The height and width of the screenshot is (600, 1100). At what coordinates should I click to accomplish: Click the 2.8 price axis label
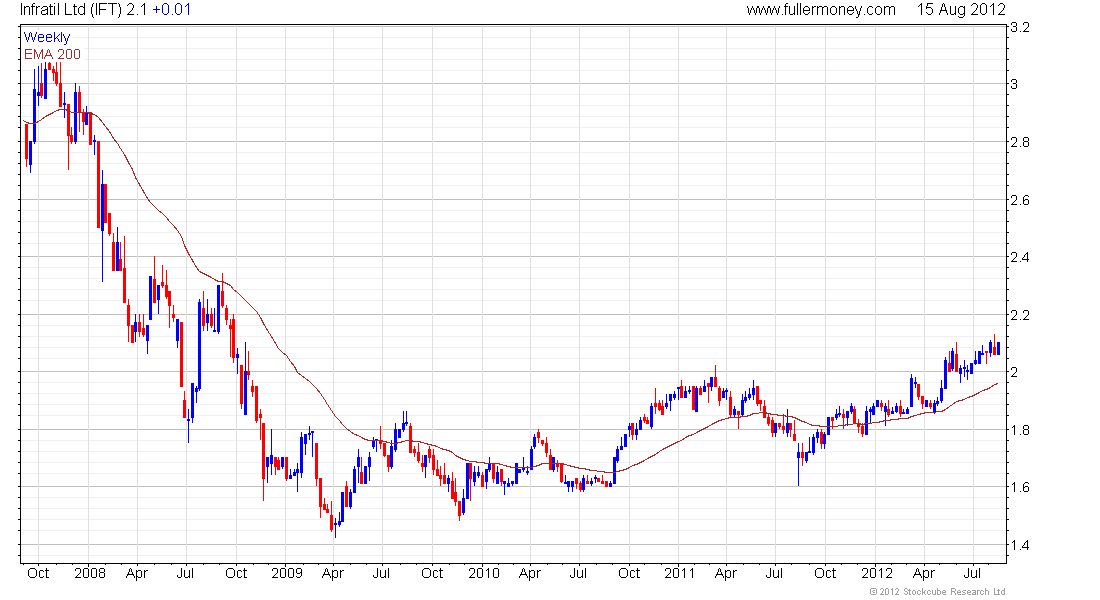[1019, 142]
